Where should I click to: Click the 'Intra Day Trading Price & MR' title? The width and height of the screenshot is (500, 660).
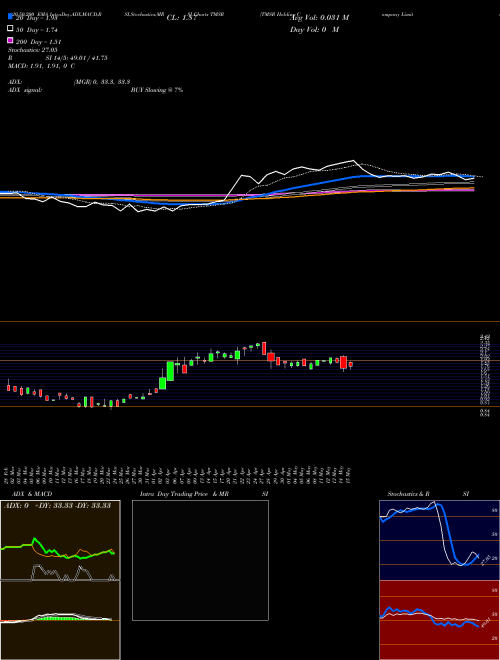tap(184, 494)
